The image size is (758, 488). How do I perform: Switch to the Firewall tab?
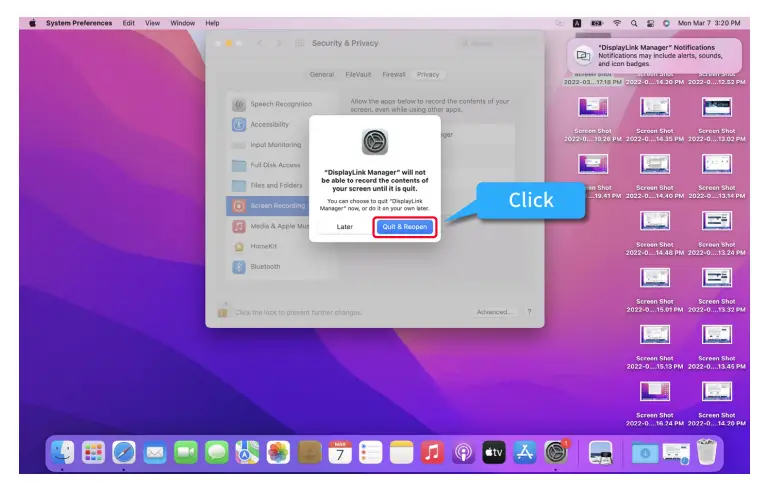394,74
